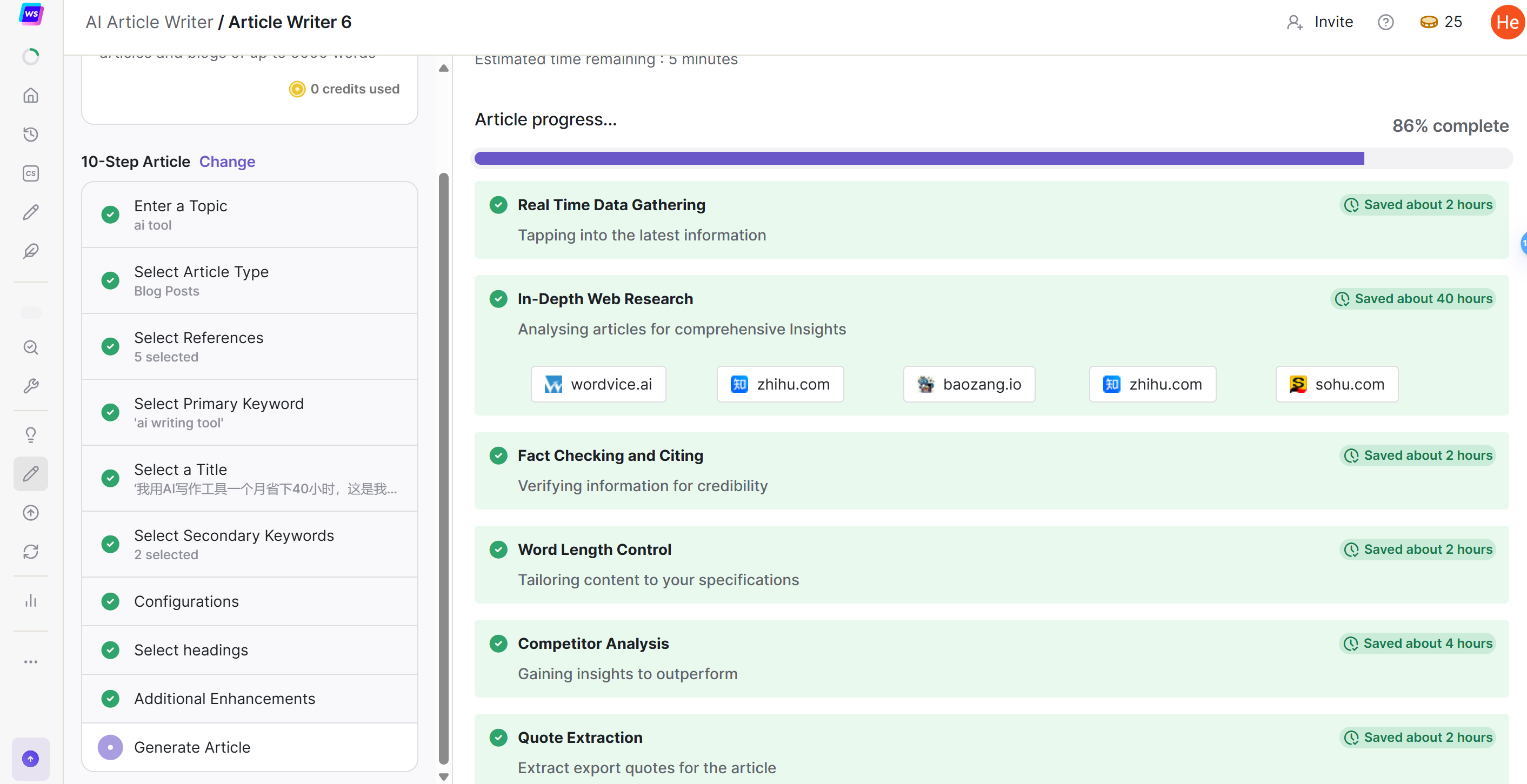Click the Generate Article step radio circle
This screenshot has width=1527, height=784.
pos(110,747)
